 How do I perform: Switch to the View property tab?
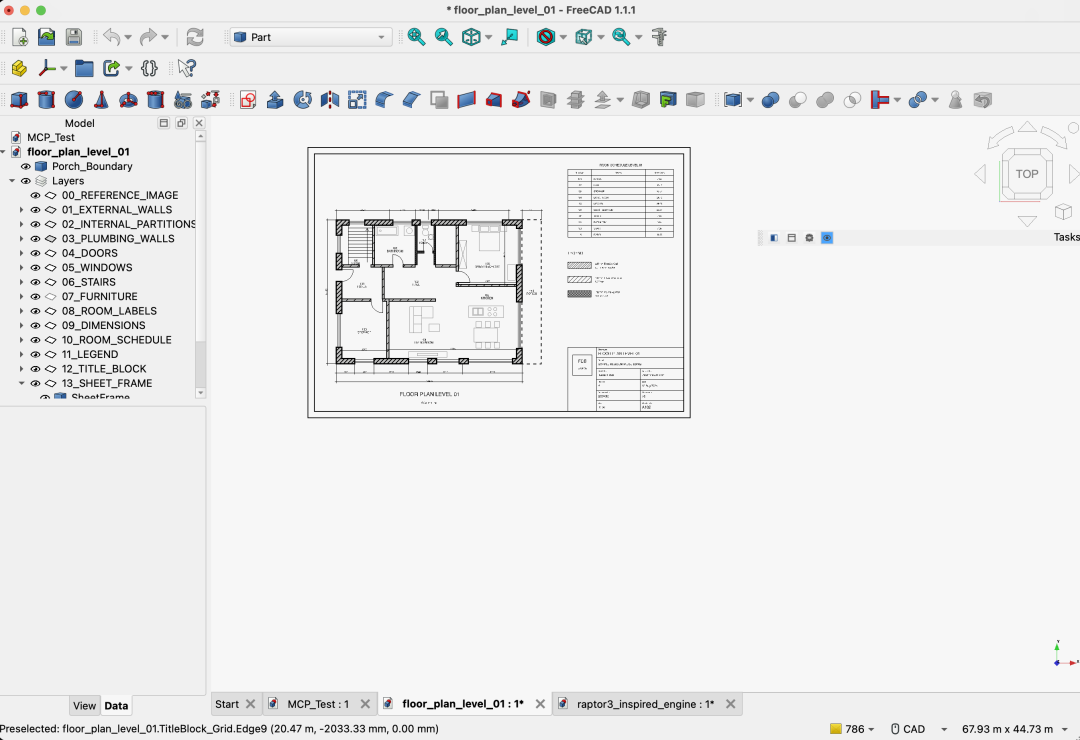pos(84,706)
